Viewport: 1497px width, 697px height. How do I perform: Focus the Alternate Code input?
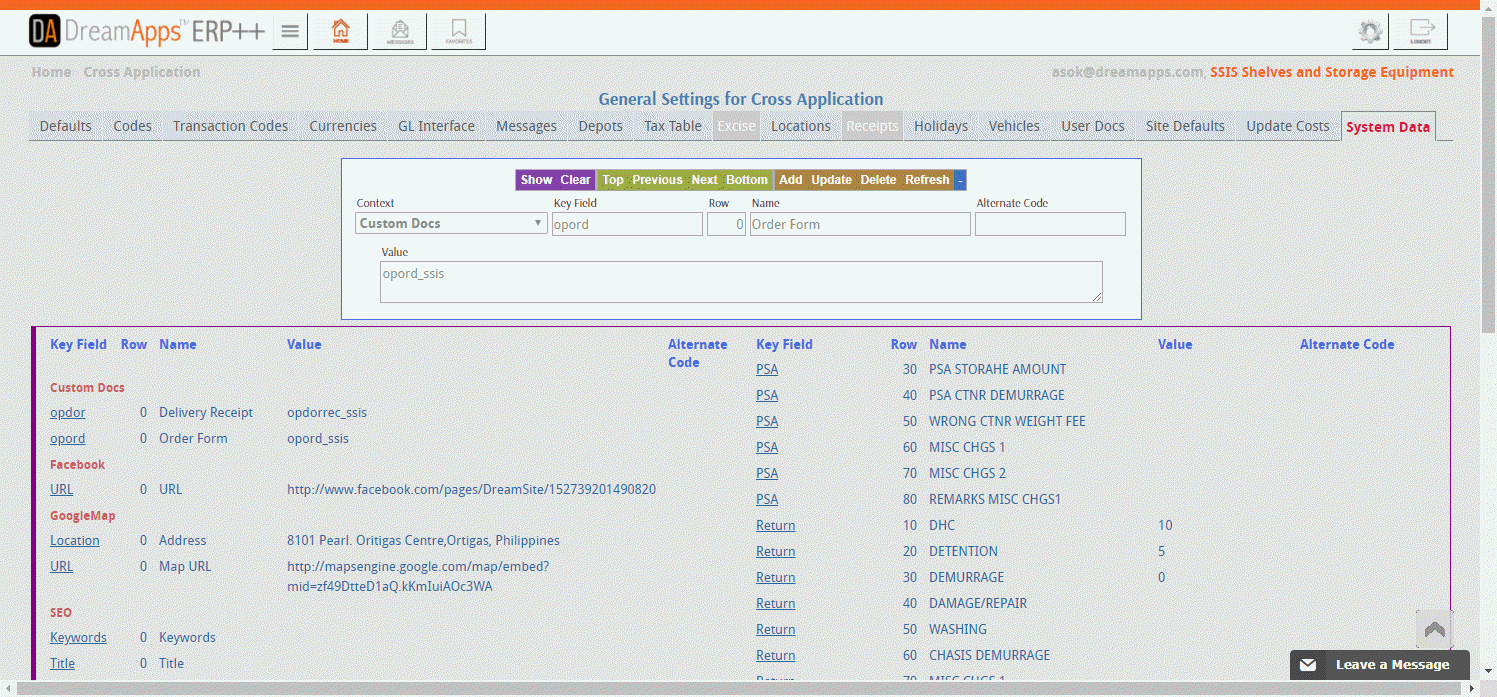click(1050, 224)
